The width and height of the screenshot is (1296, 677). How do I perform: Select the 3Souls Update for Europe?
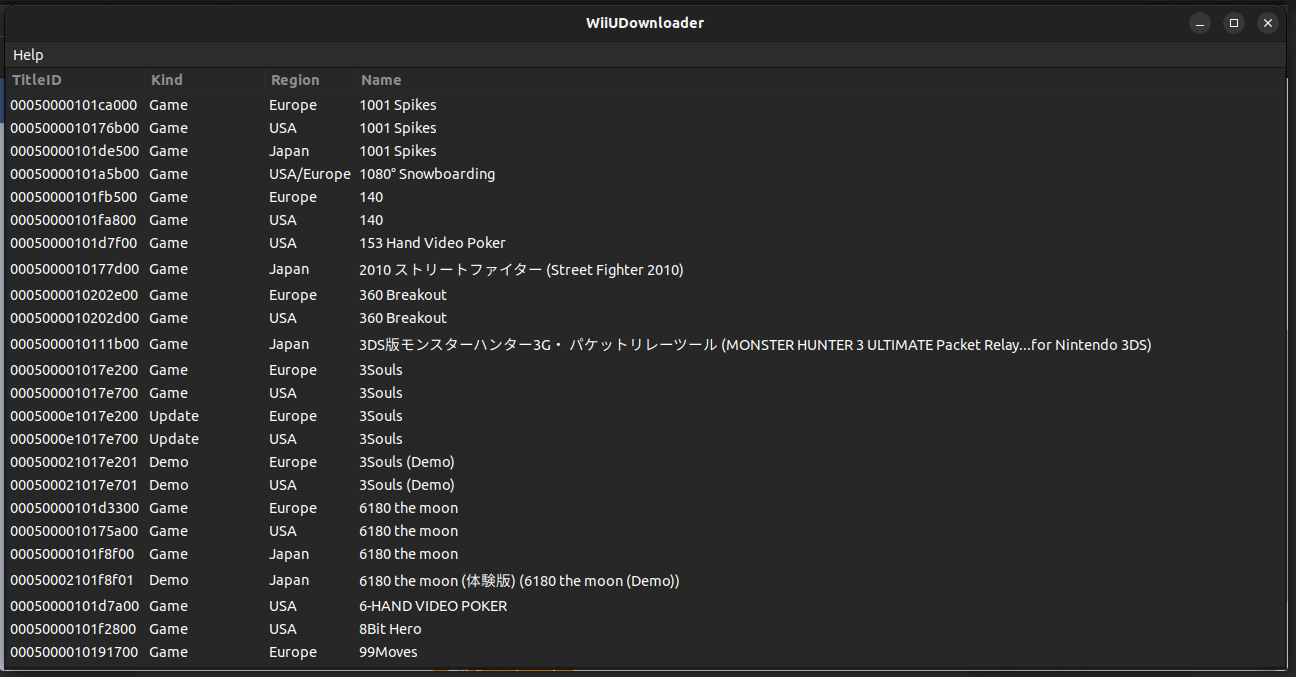pyautogui.click(x=381, y=416)
